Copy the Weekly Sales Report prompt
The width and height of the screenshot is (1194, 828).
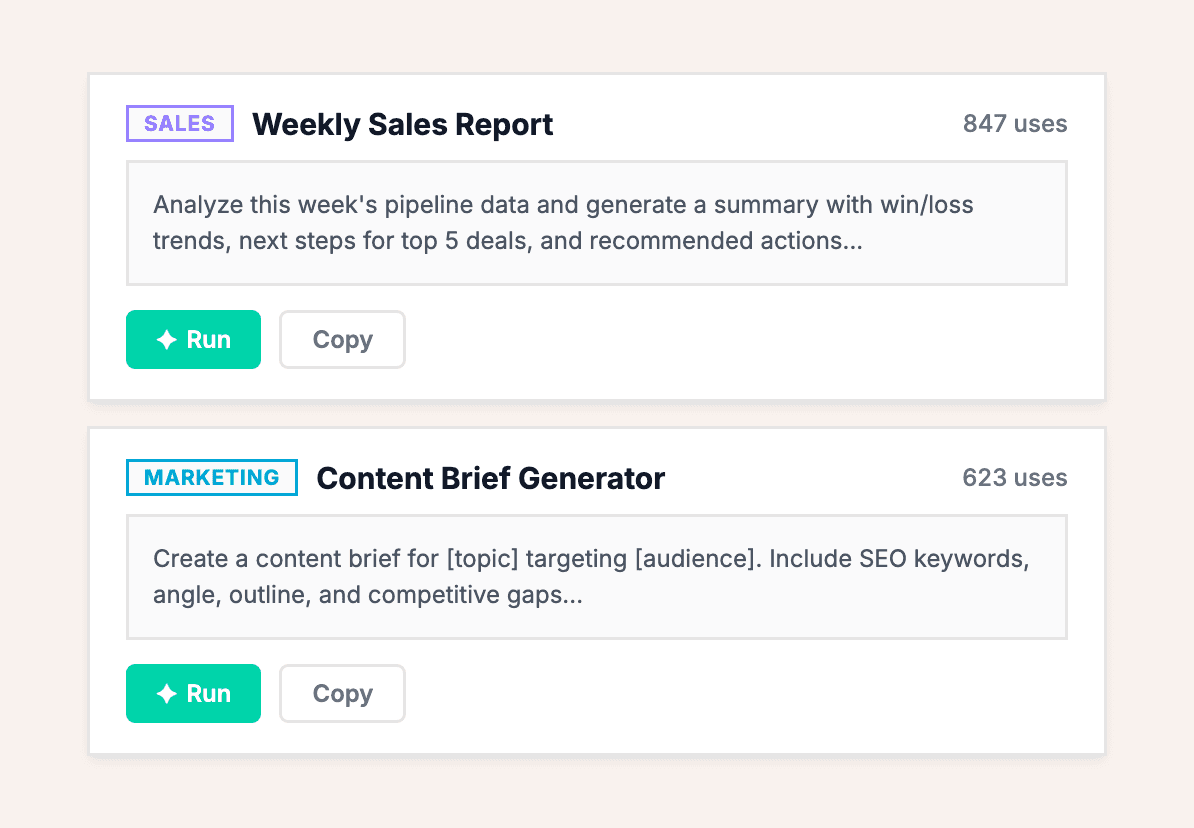click(342, 340)
